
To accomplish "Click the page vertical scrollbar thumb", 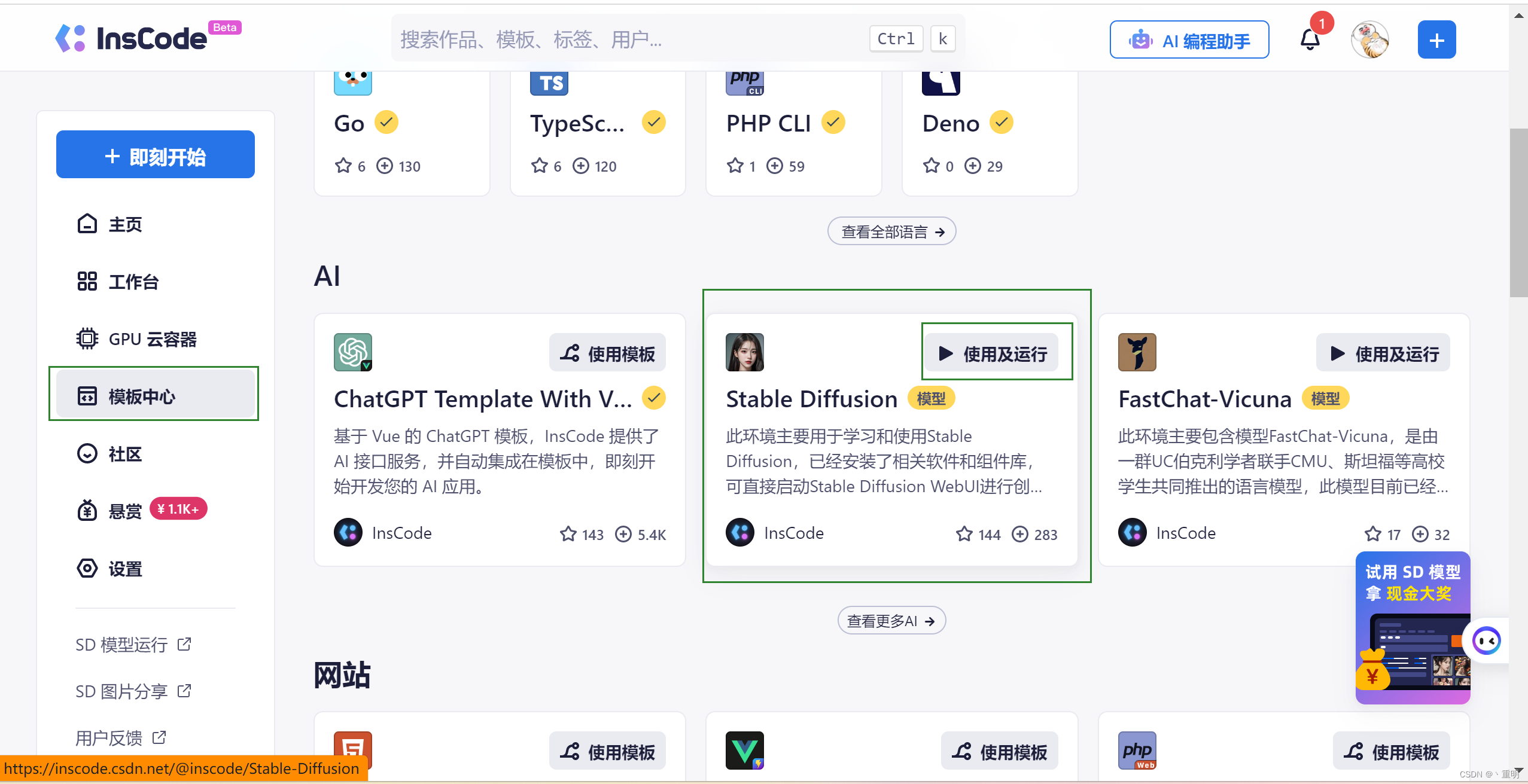I will [x=1518, y=212].
